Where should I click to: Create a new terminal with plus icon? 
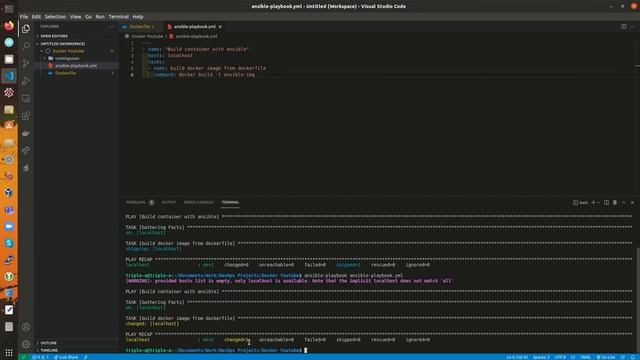593,202
